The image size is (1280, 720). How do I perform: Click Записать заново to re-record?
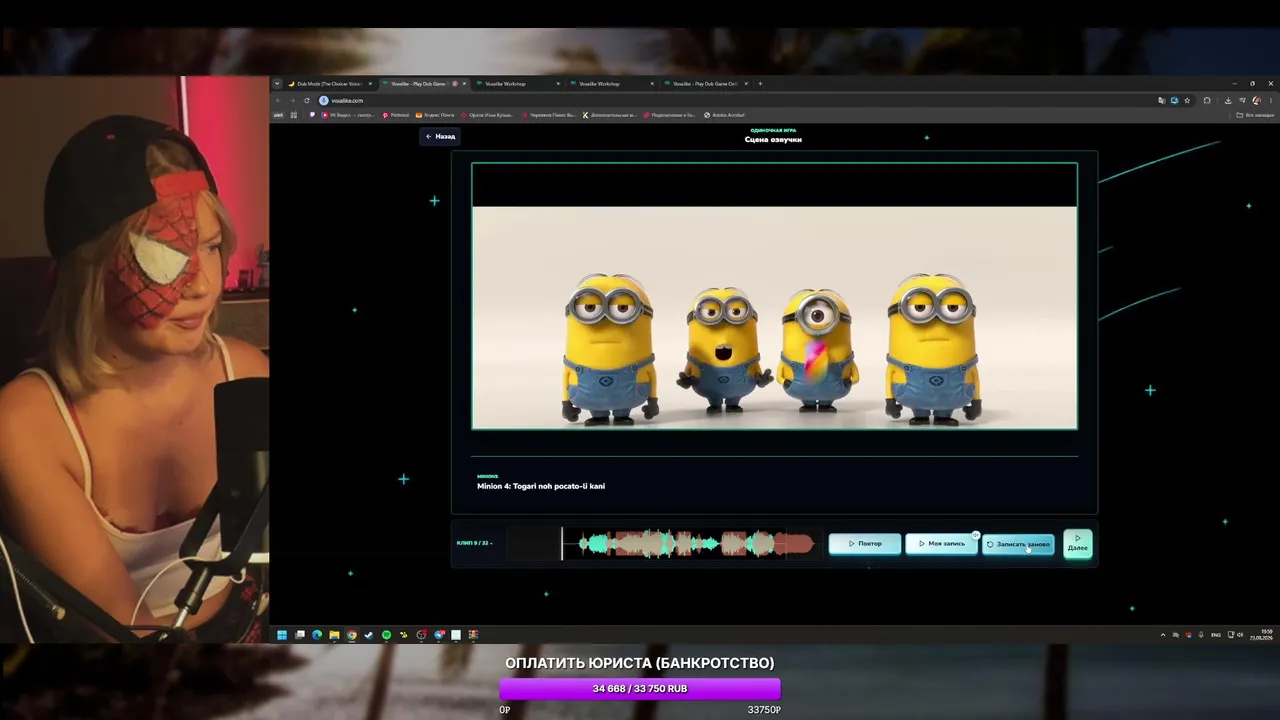point(1018,544)
